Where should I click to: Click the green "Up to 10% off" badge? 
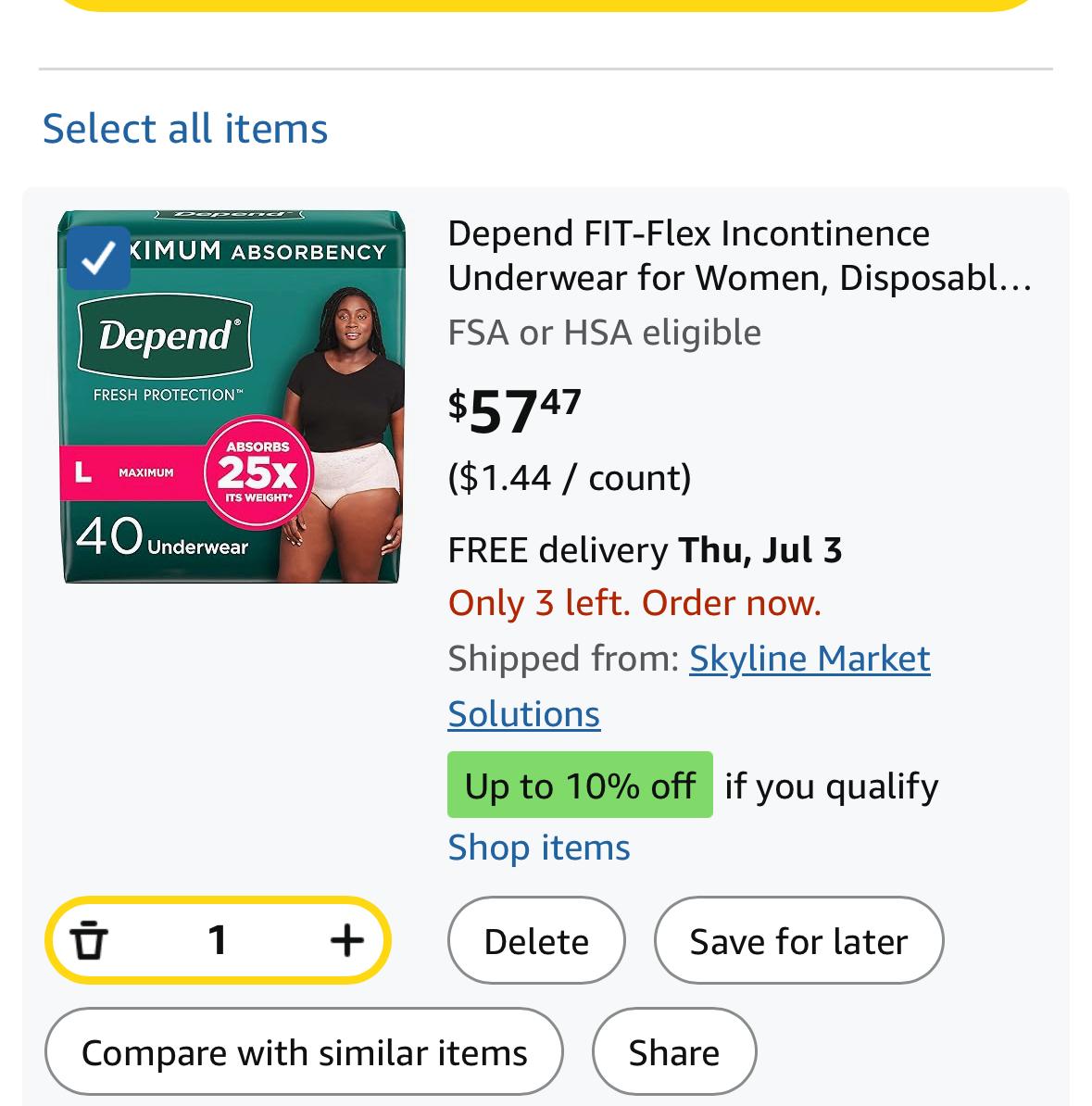point(580,786)
